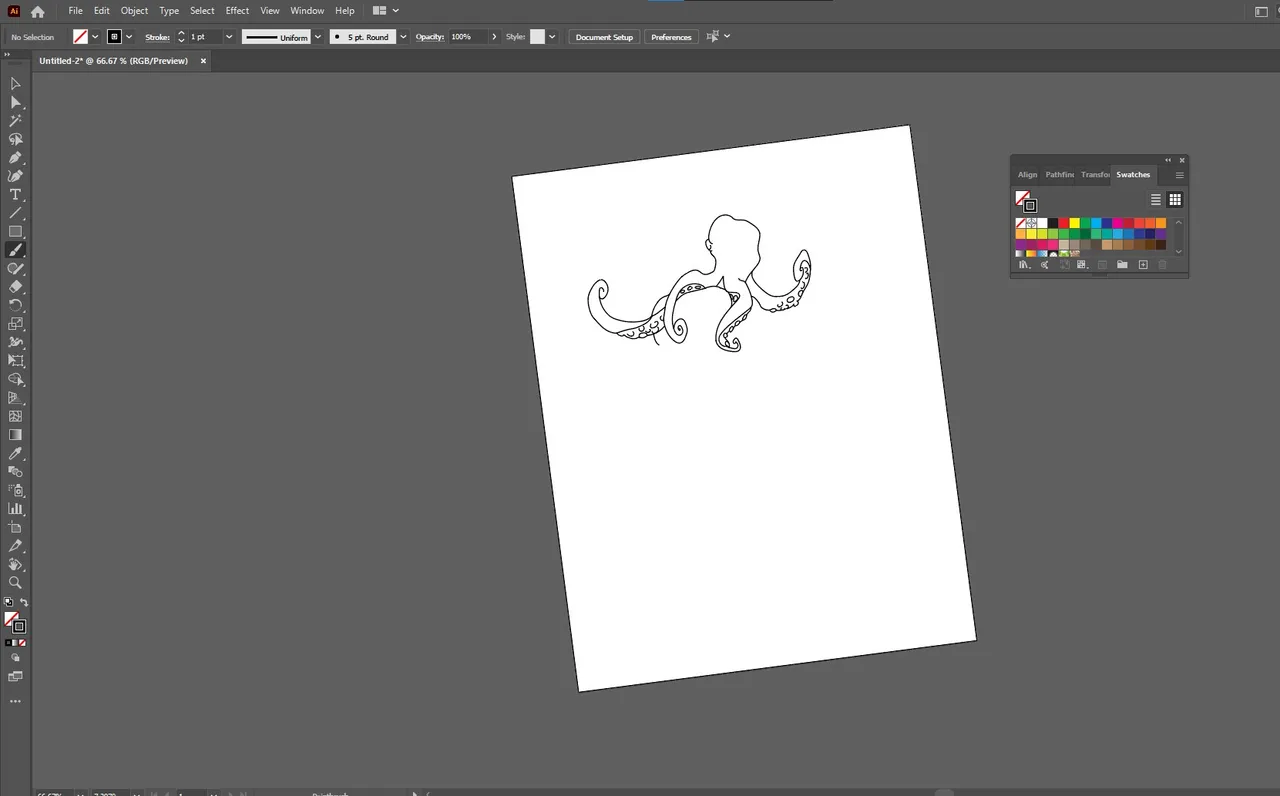Choose the Lasso tool
Screen dimensions: 1280x796
15,139
